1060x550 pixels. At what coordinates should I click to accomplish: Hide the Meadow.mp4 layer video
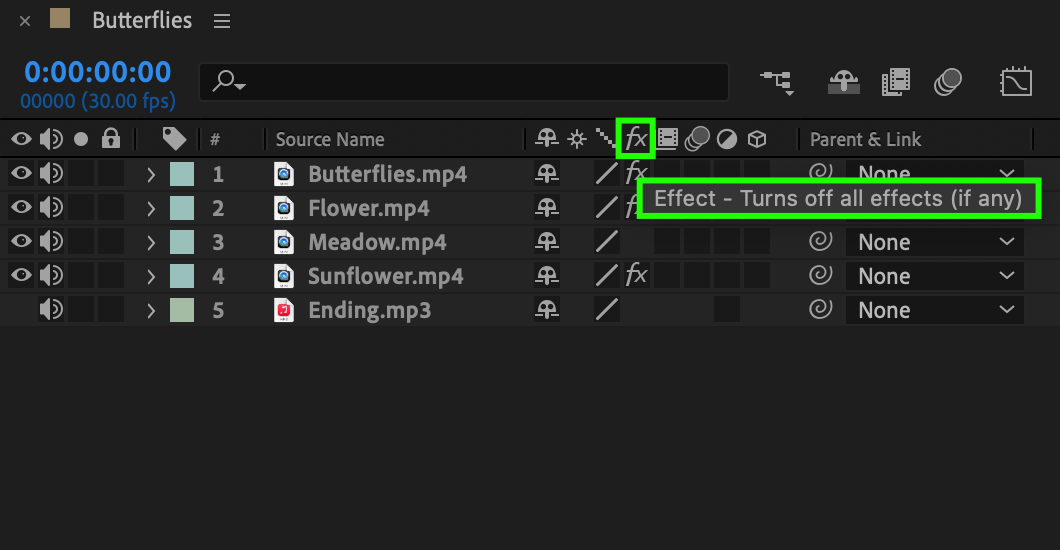click(21, 241)
